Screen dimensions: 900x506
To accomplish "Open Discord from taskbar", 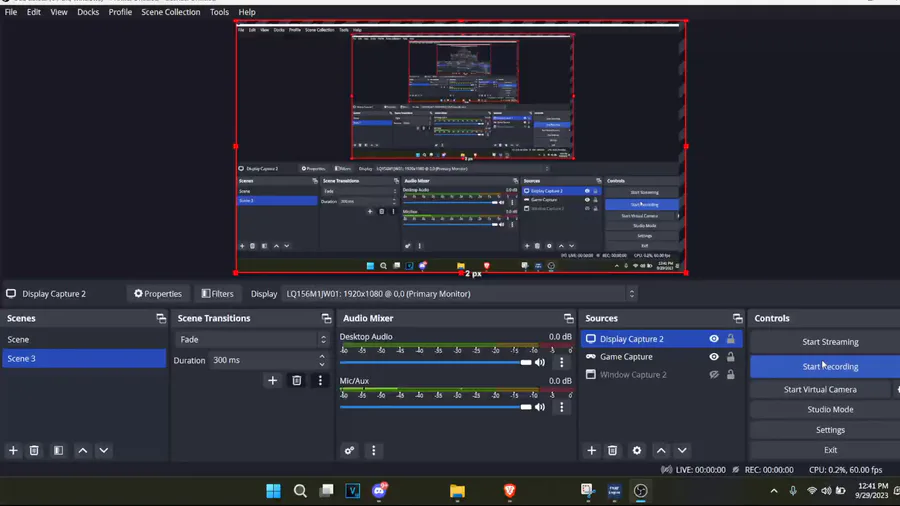I will 379,491.
